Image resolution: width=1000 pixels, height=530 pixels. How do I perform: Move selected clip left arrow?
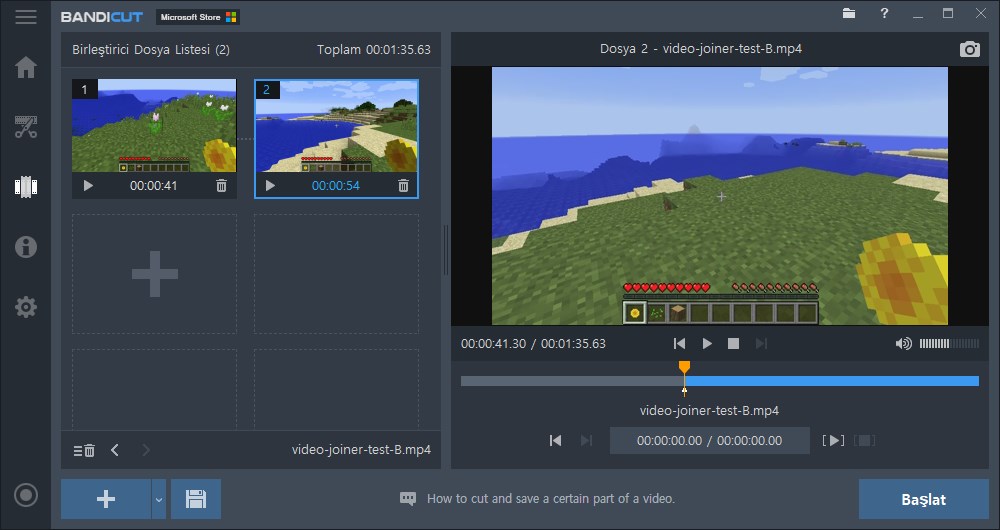(x=115, y=450)
